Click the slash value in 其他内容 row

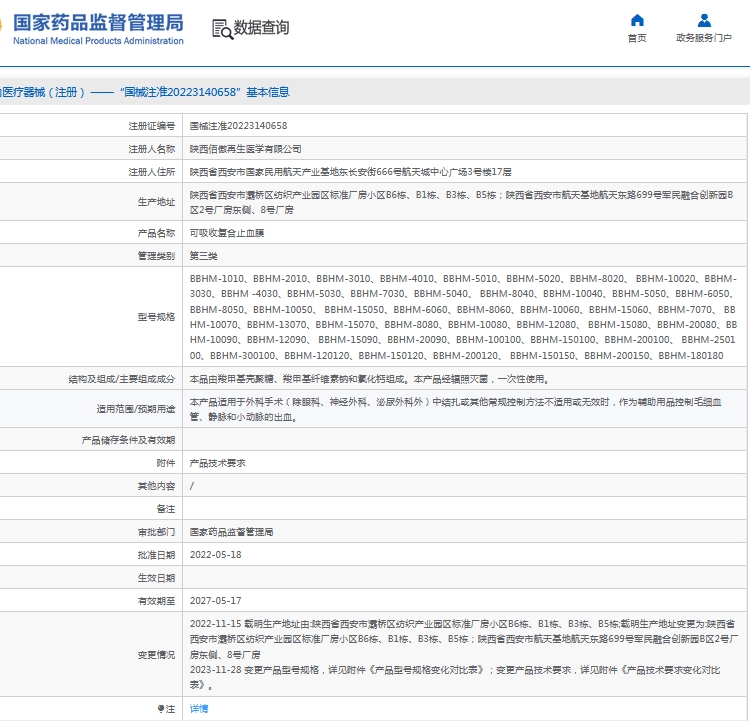coord(192,486)
